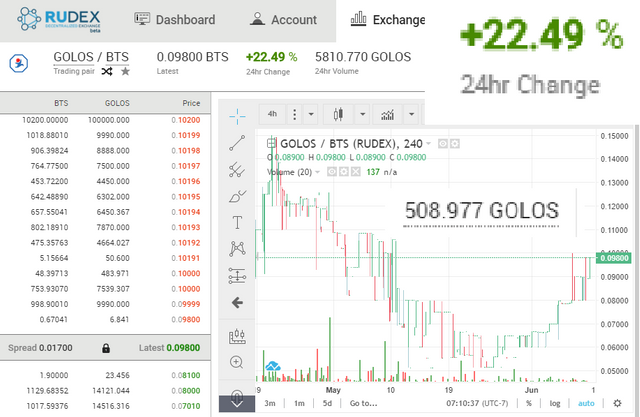Switch to the Exchange tab
Screen dimensions: 640x417
[x=387, y=19]
